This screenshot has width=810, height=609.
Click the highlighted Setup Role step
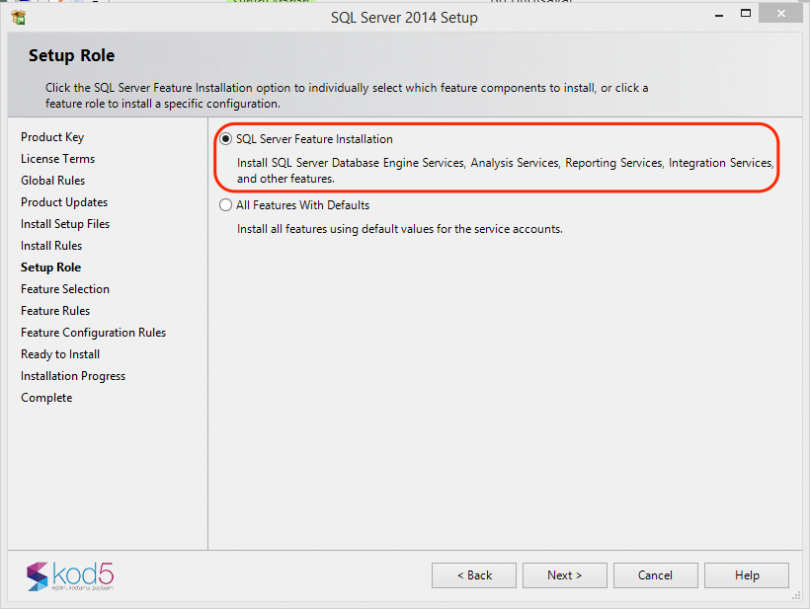[x=50, y=267]
